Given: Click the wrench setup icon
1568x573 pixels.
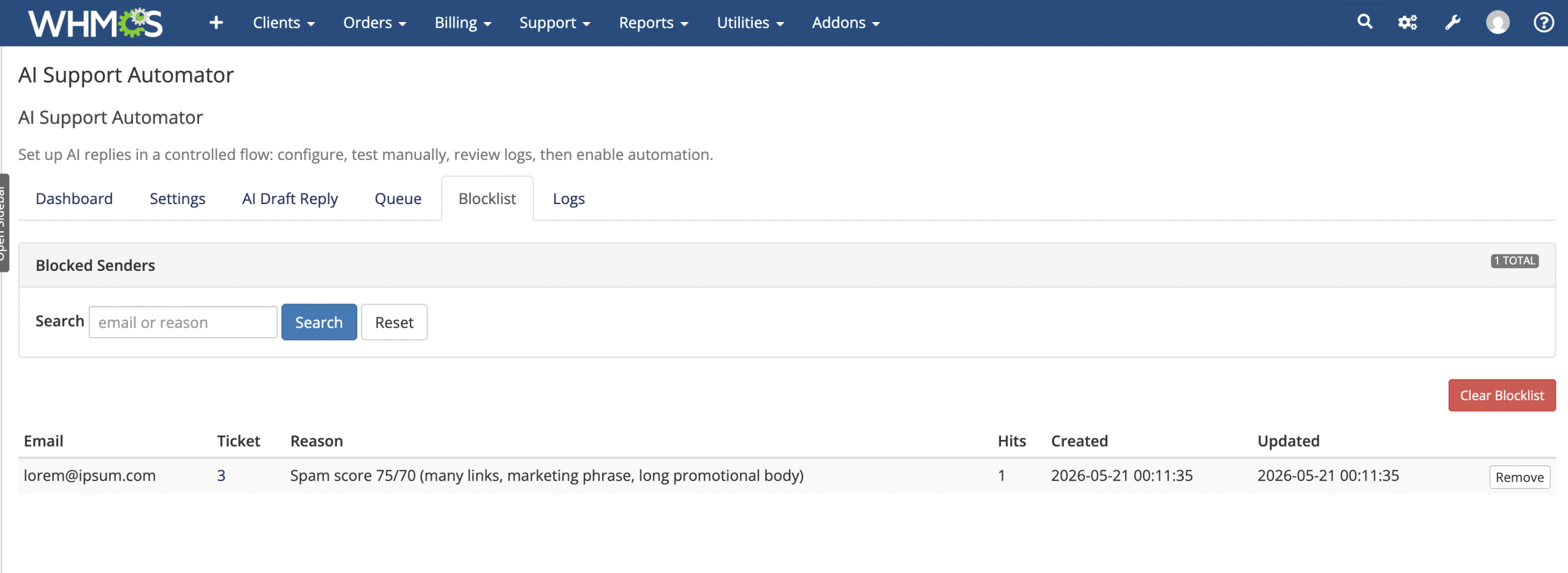Looking at the screenshot, I should coord(1453,23).
